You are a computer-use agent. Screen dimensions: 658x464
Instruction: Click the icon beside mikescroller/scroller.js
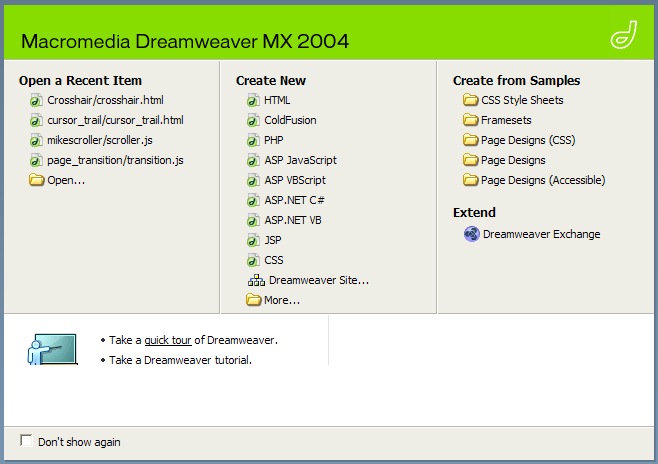(36, 140)
